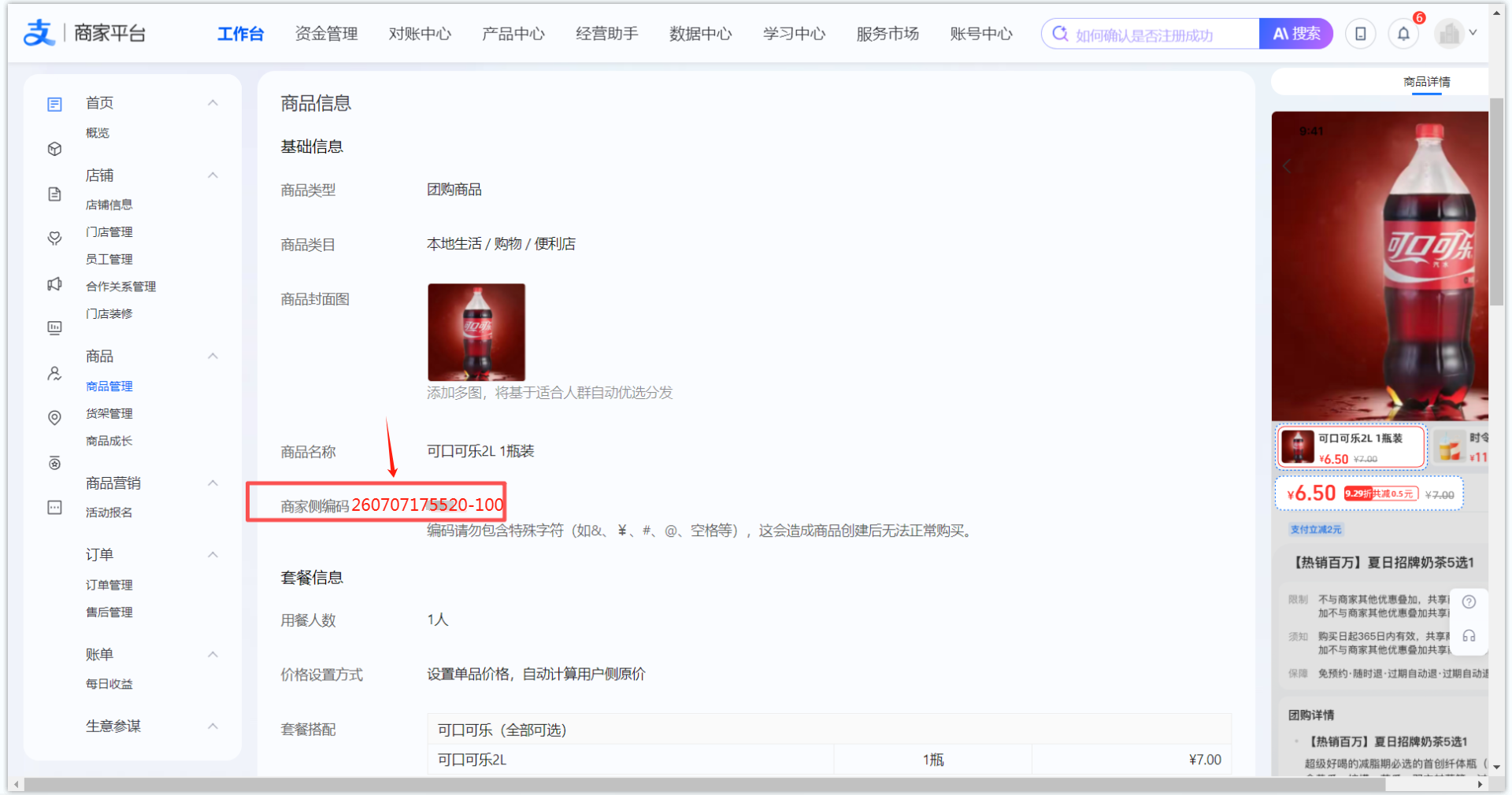This screenshot has width=1512, height=795.
Task: Collapse the 首页 sidebar section
Action: pos(213,103)
